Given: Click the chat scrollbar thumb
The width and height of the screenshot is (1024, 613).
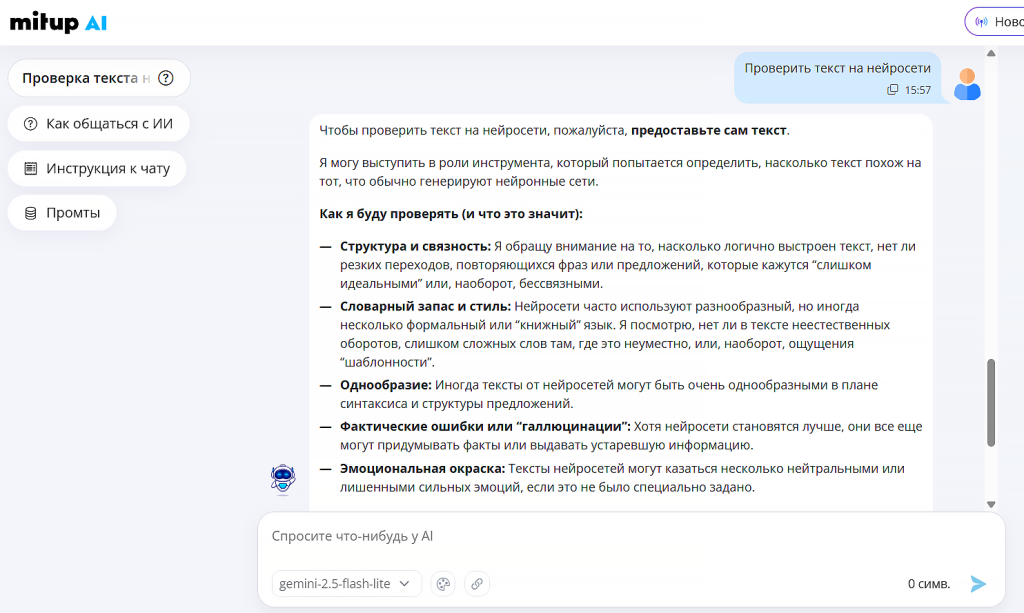Looking at the screenshot, I should (991, 402).
